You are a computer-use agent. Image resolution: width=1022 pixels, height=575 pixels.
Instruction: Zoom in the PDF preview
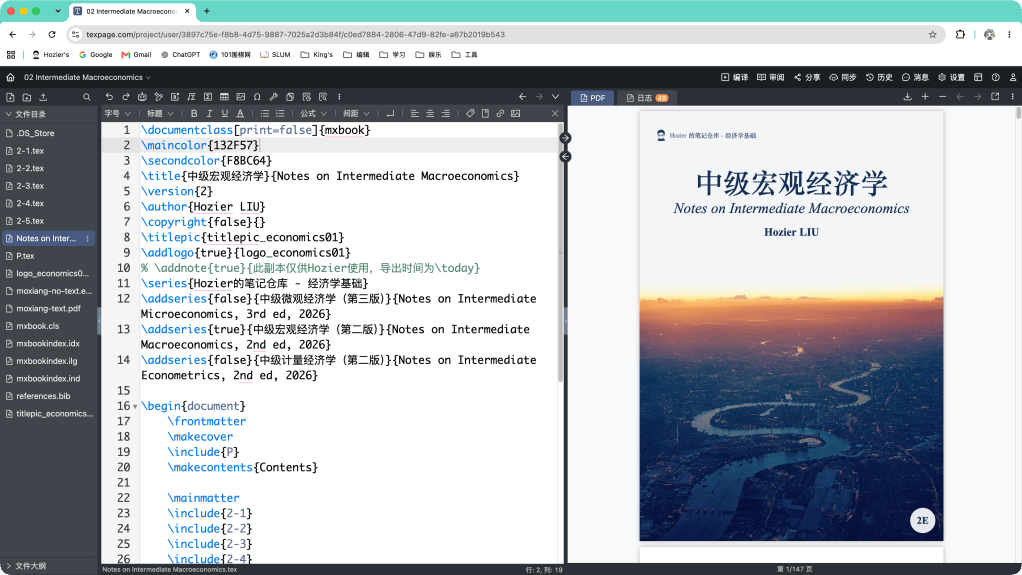click(x=925, y=96)
